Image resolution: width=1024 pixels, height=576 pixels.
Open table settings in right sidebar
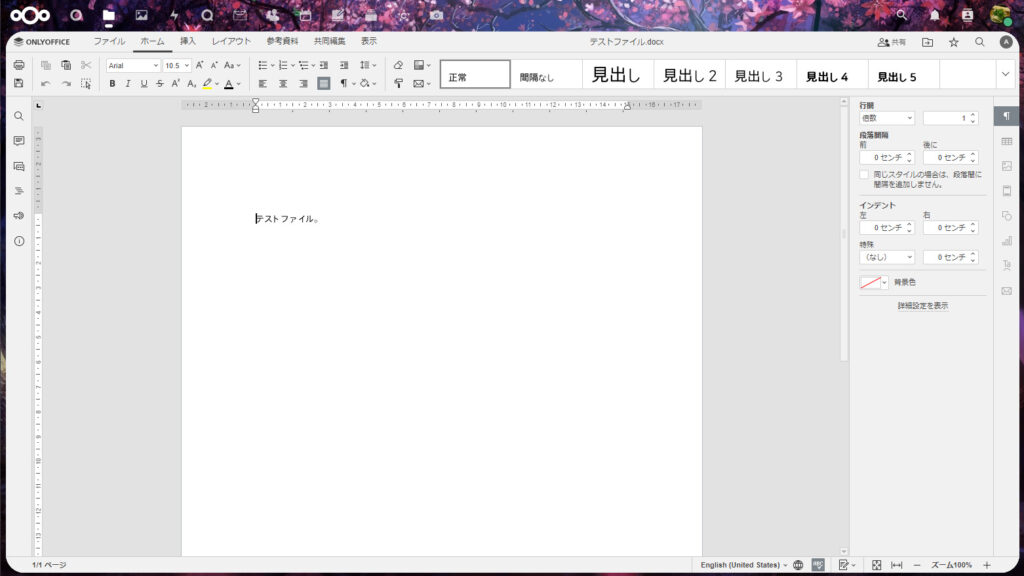[1006, 141]
